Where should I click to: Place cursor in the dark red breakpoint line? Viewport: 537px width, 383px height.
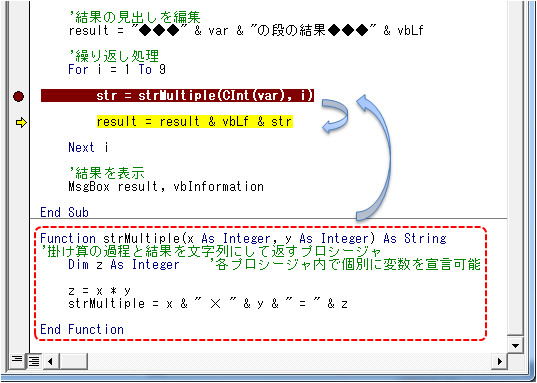click(177, 96)
